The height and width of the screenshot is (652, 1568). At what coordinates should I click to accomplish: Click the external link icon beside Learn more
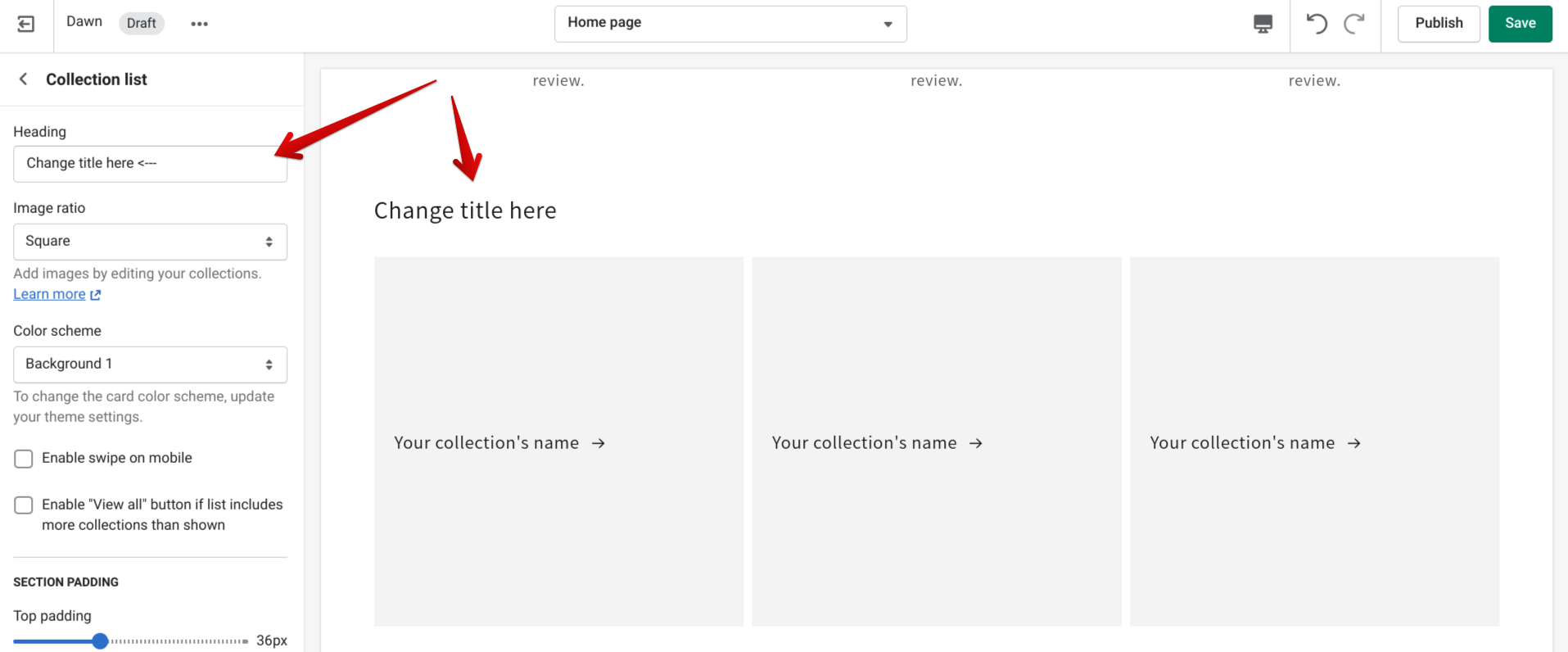(96, 295)
